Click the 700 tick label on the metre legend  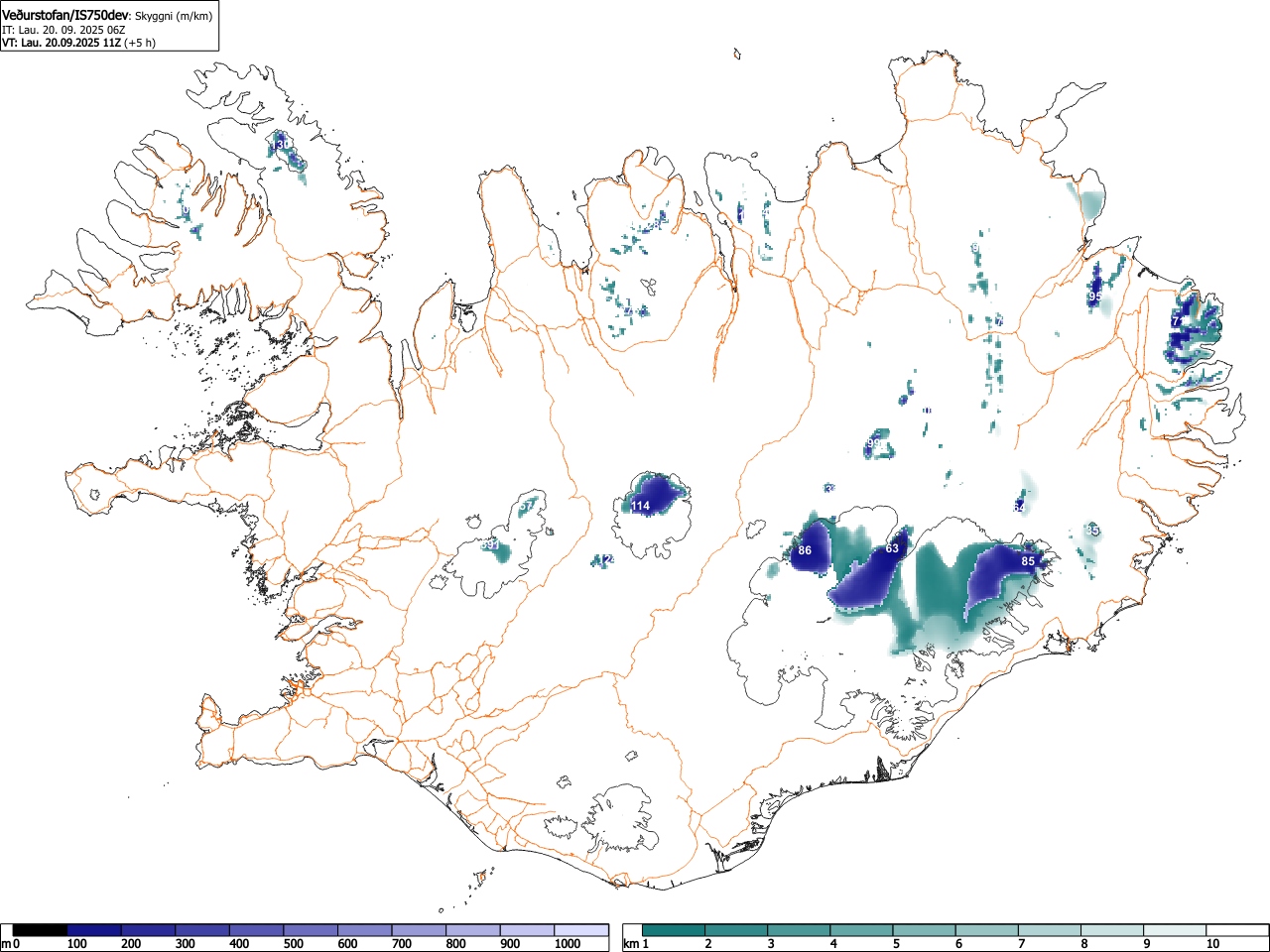pyautogui.click(x=402, y=944)
